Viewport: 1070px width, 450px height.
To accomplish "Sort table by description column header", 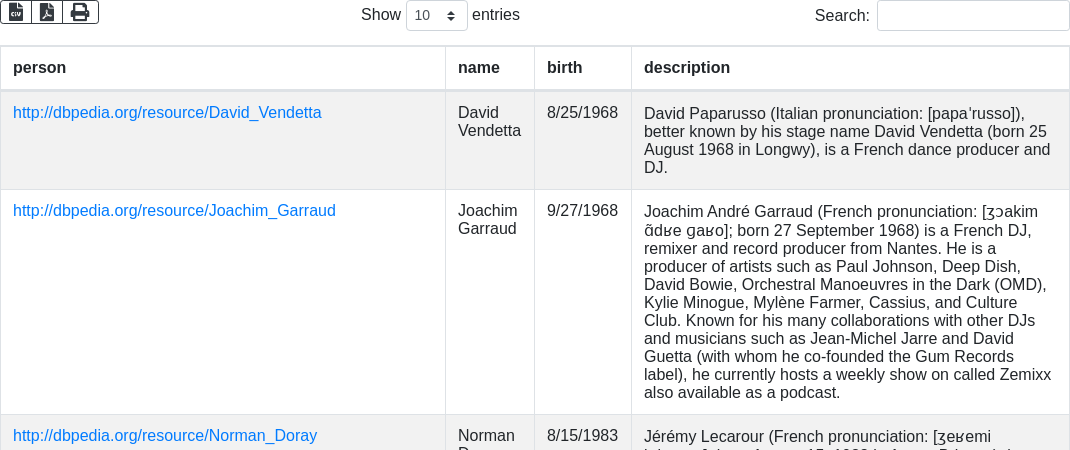I will [x=687, y=68].
